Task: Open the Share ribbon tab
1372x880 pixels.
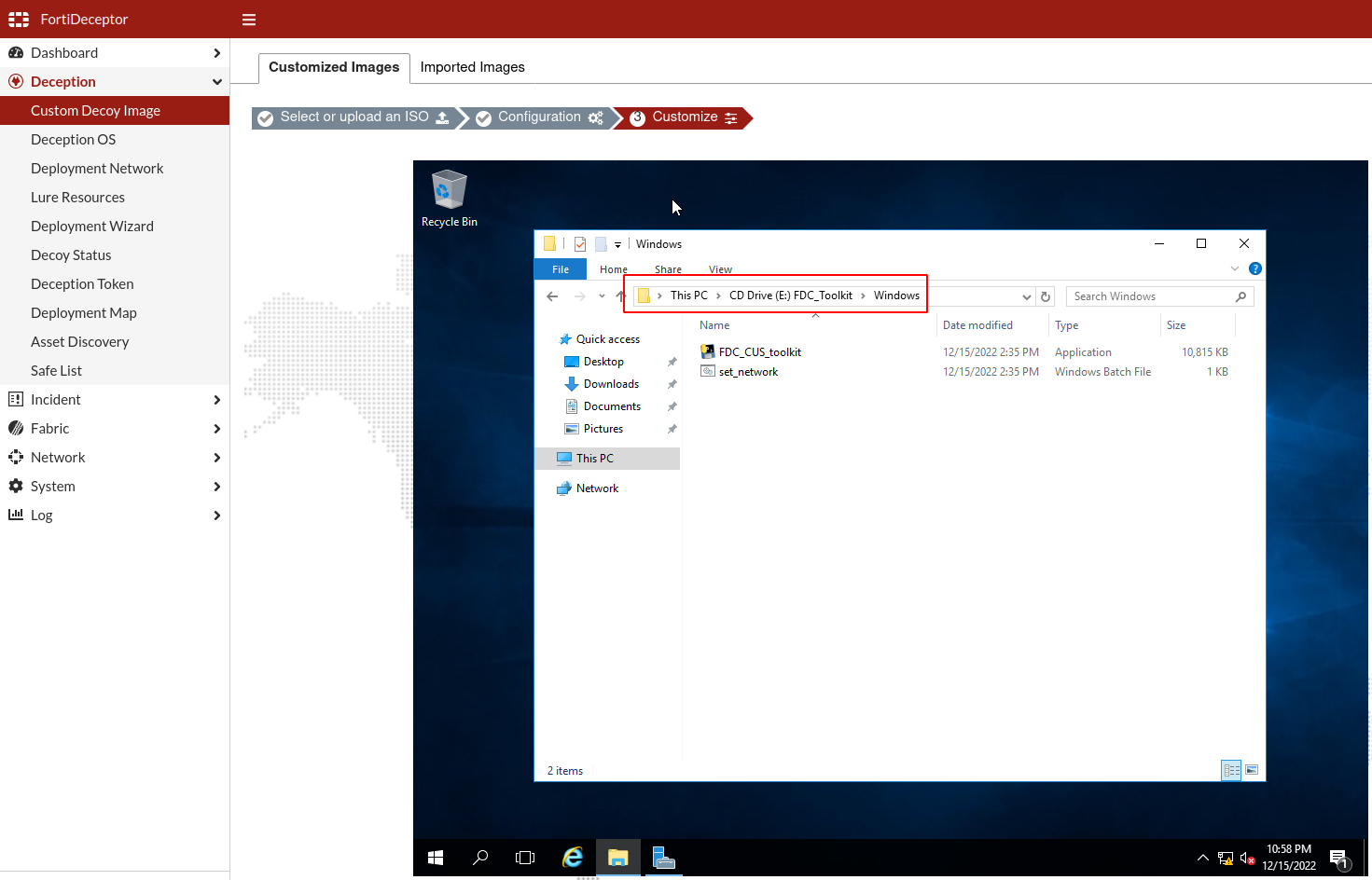Action: (667, 268)
